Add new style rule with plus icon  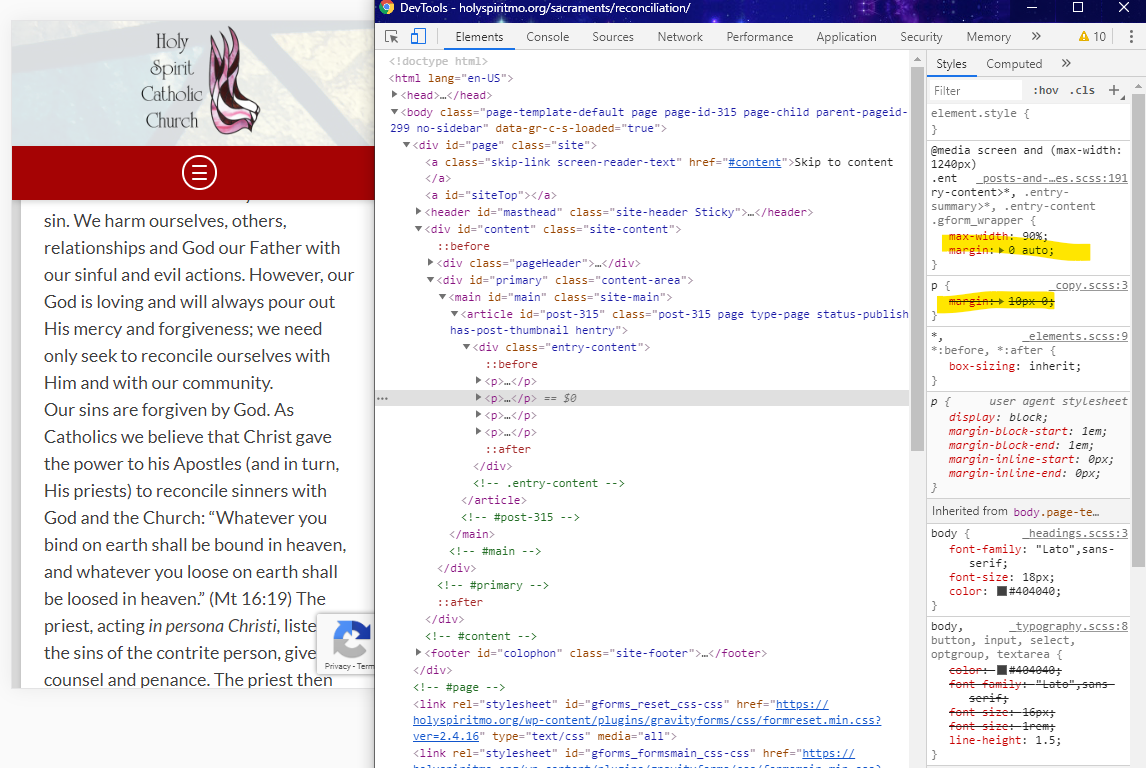point(1114,90)
